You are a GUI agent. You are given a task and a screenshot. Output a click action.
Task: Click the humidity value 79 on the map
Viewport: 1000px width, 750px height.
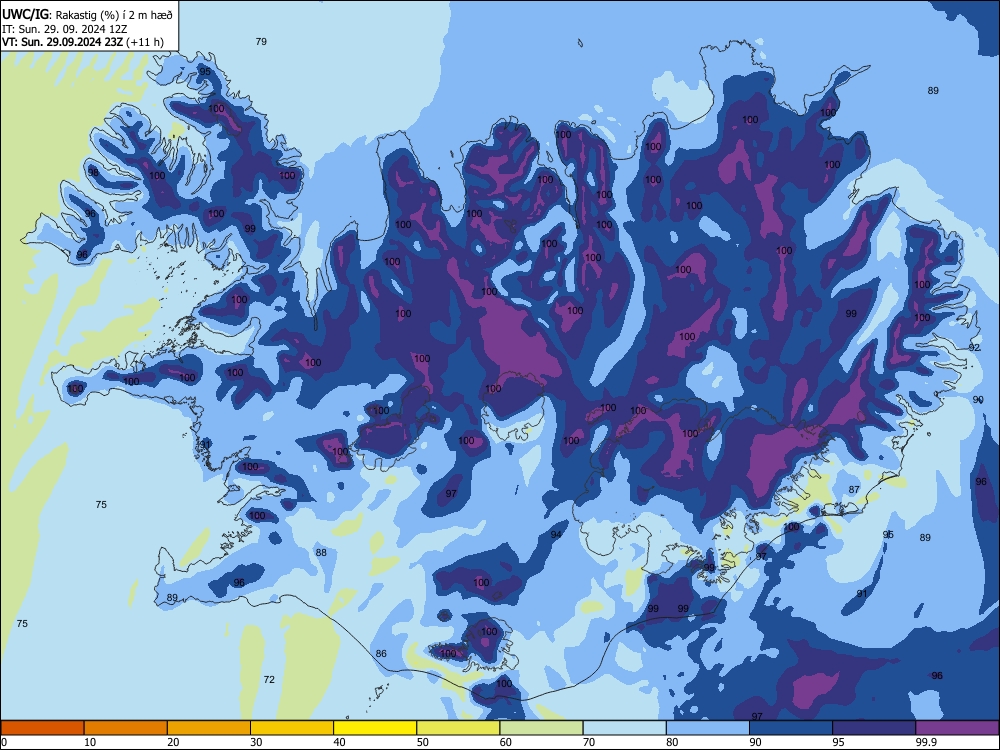tap(261, 41)
